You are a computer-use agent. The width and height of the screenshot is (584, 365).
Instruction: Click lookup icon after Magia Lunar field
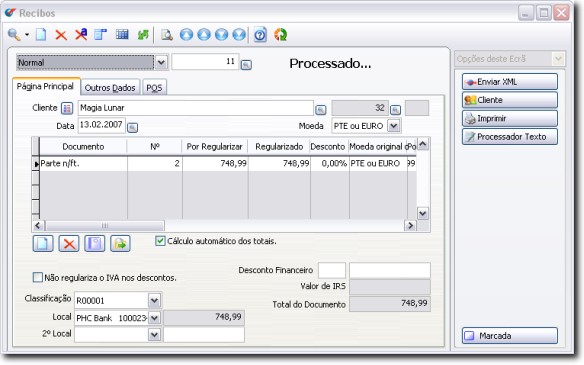pyautogui.click(x=321, y=110)
